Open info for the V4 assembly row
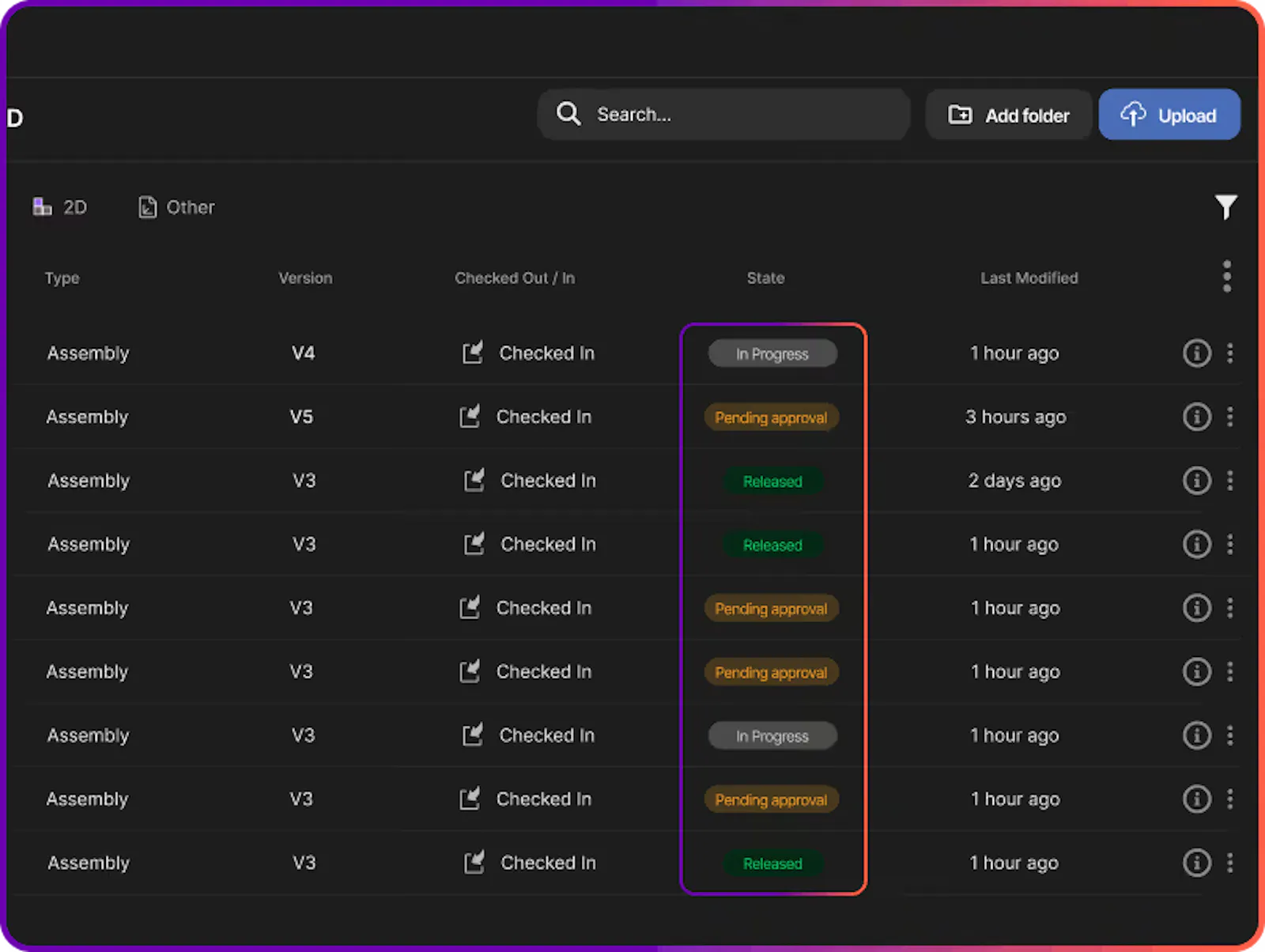Image resolution: width=1265 pixels, height=952 pixels. pyautogui.click(x=1197, y=353)
